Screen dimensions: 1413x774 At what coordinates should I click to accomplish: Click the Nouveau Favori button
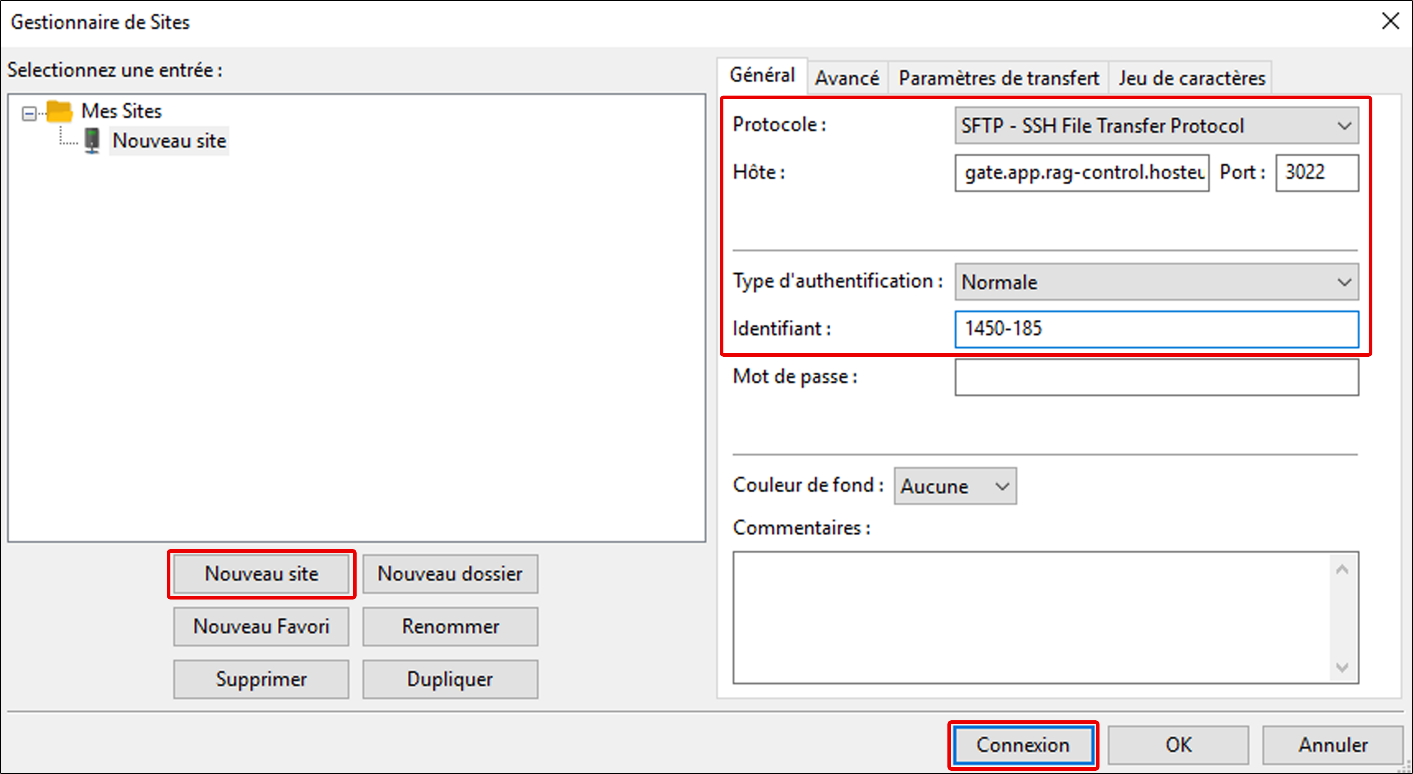[261, 627]
